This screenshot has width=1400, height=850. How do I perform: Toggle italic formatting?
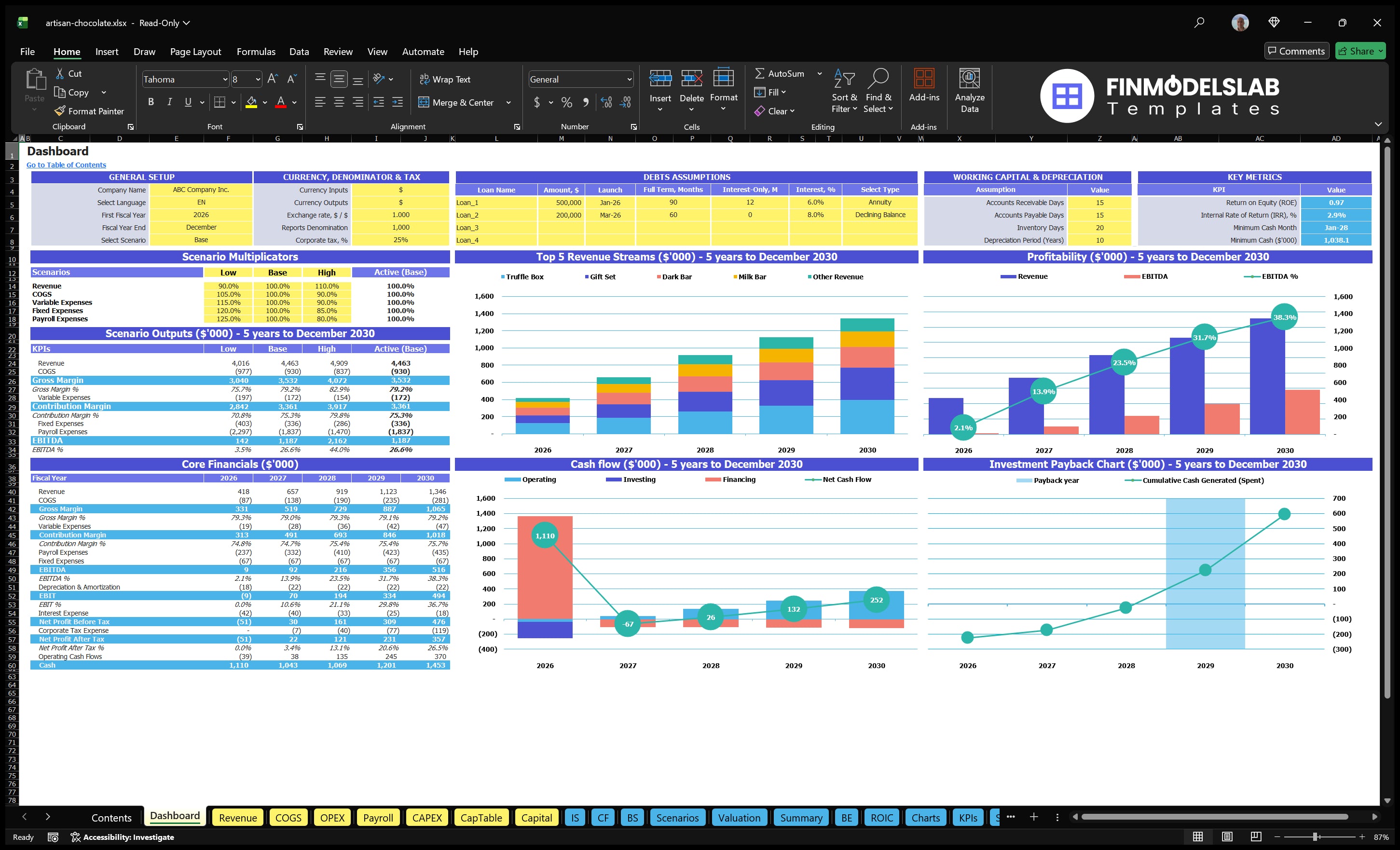point(169,102)
